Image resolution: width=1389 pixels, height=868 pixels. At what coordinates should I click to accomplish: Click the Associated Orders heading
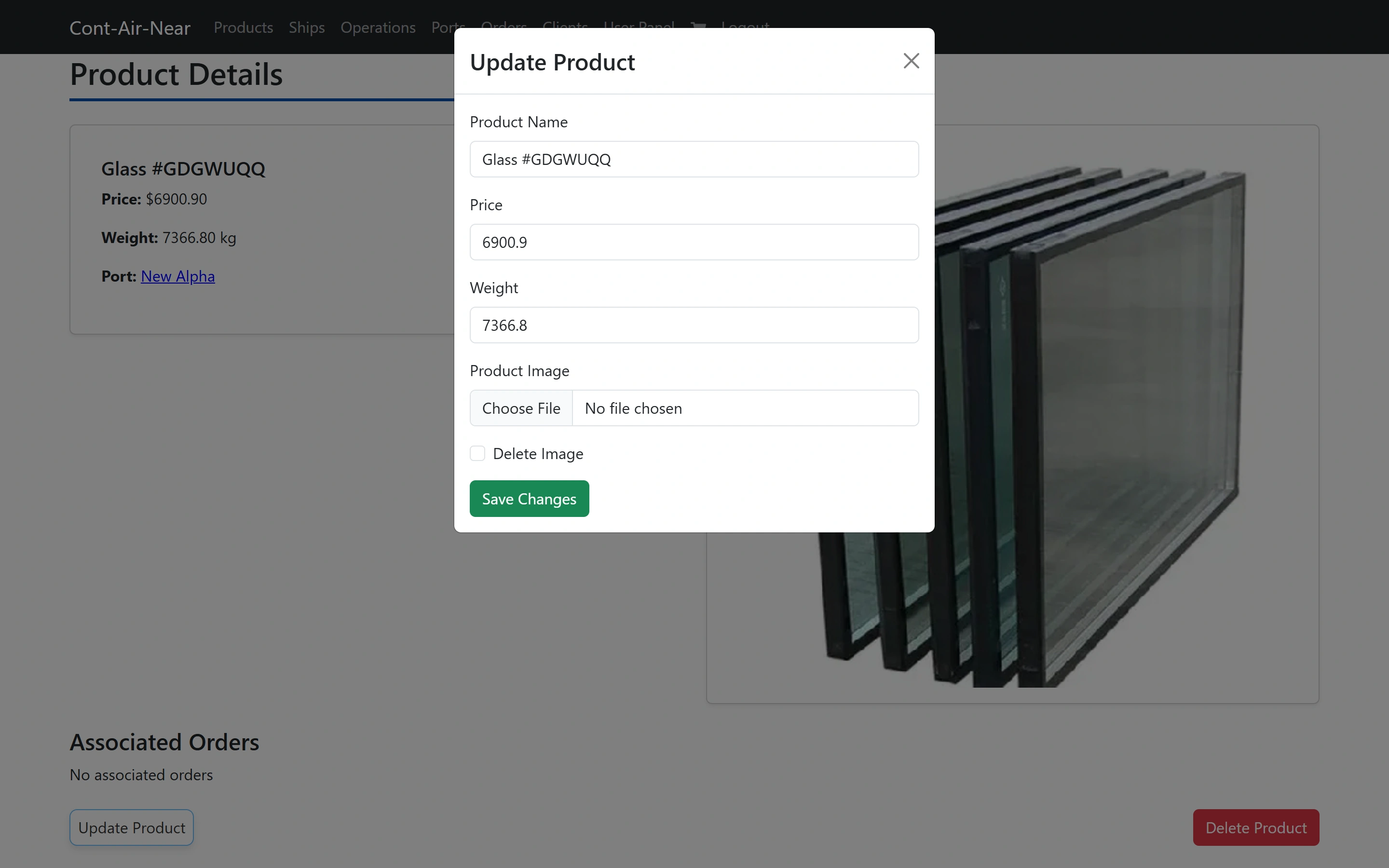pyautogui.click(x=164, y=742)
